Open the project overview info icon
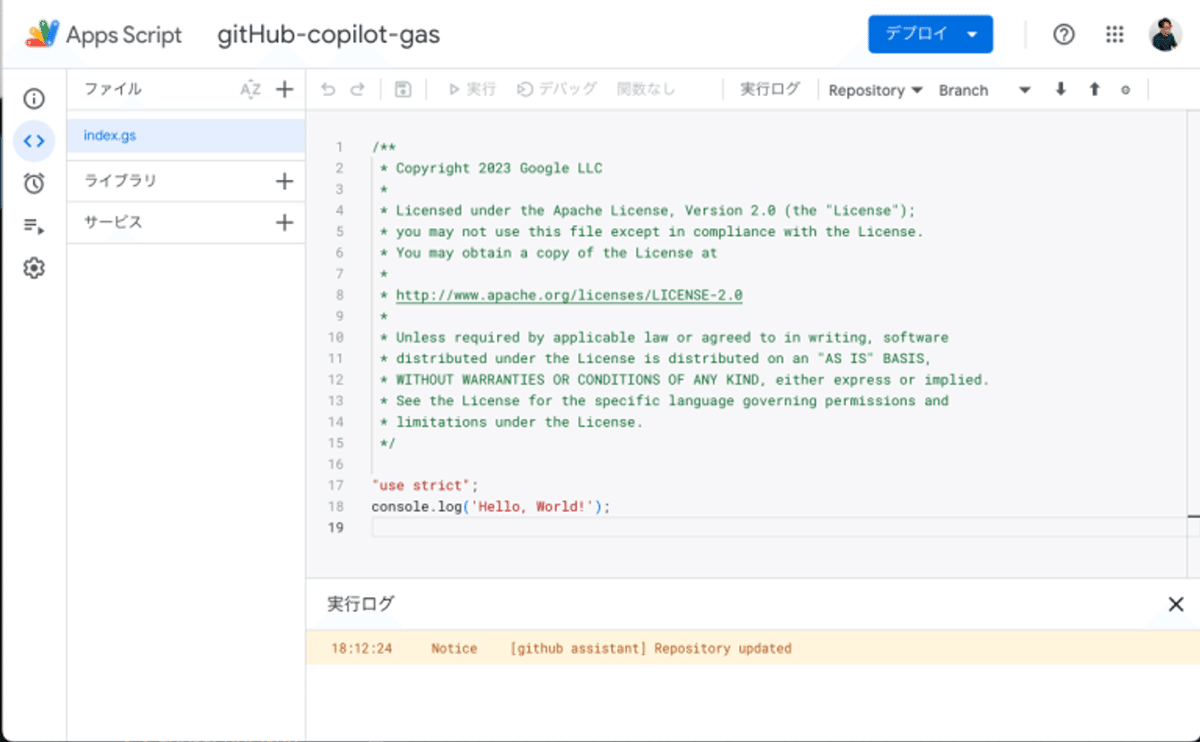1200x742 pixels. coord(34,98)
